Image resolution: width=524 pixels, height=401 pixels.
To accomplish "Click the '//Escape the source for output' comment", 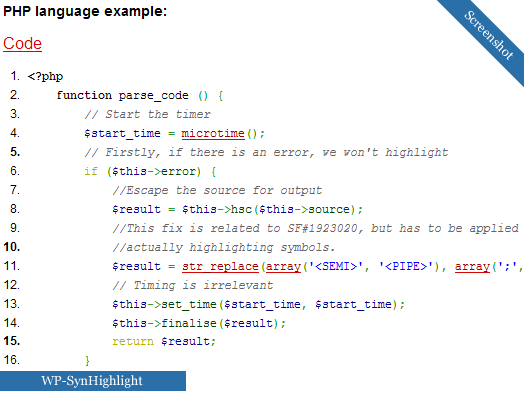I will click(x=217, y=190).
